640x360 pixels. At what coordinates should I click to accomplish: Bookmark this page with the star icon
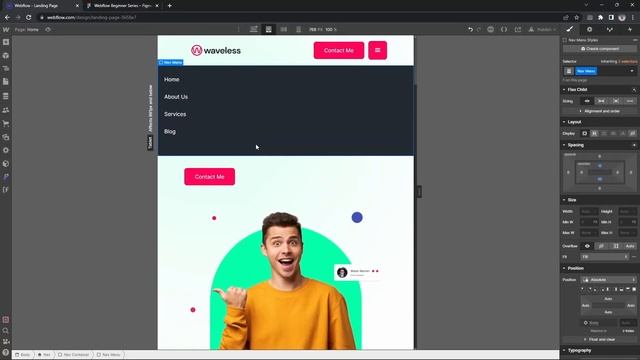click(x=576, y=18)
